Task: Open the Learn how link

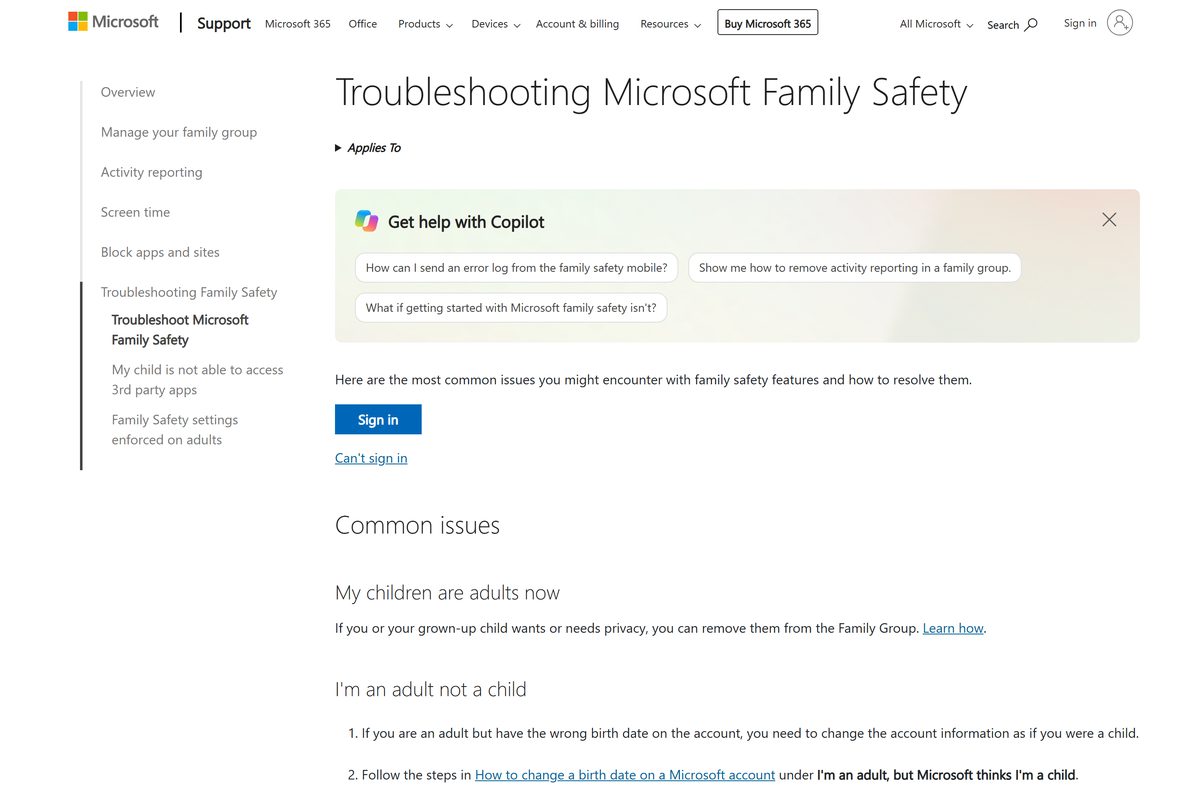Action: 953,628
